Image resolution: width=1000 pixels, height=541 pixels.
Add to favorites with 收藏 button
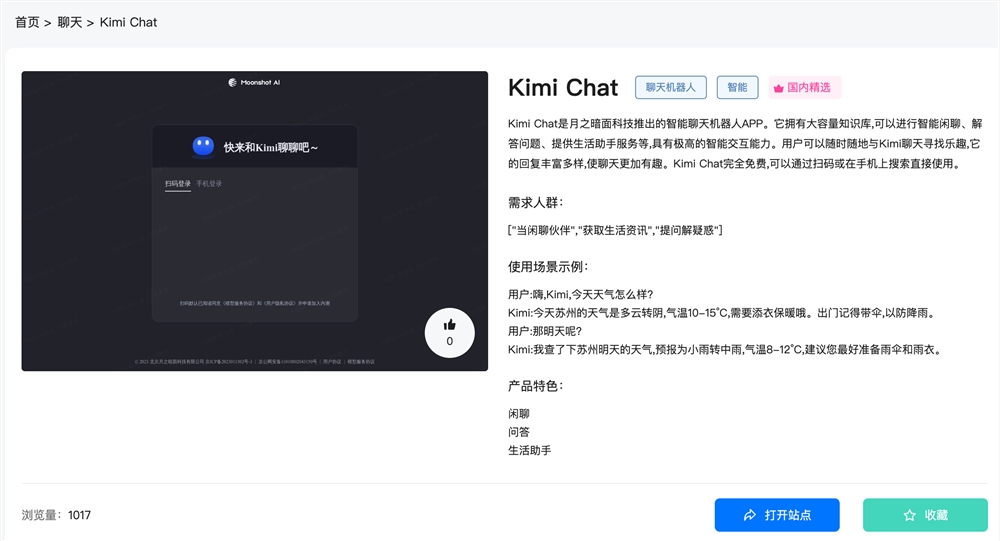[925, 515]
